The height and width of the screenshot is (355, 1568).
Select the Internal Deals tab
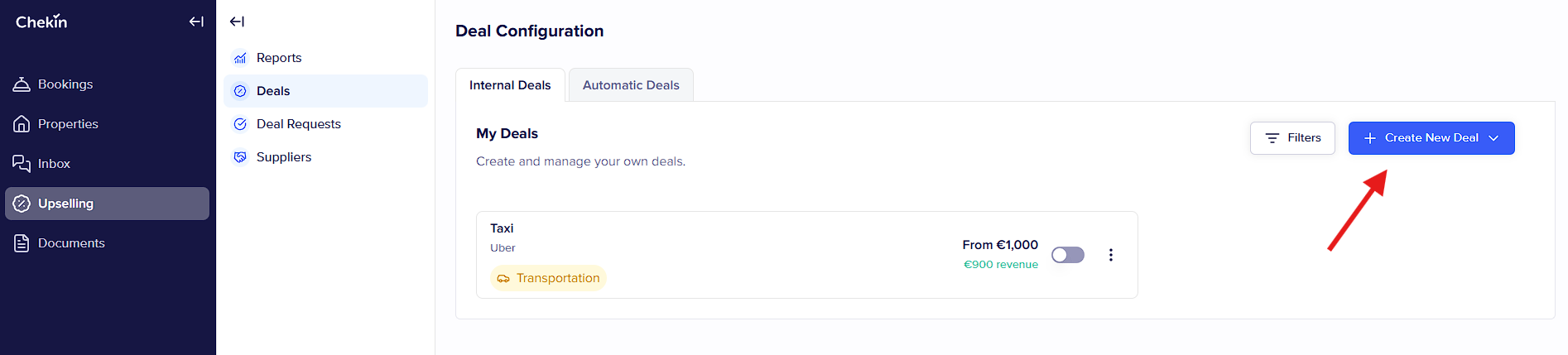510,85
